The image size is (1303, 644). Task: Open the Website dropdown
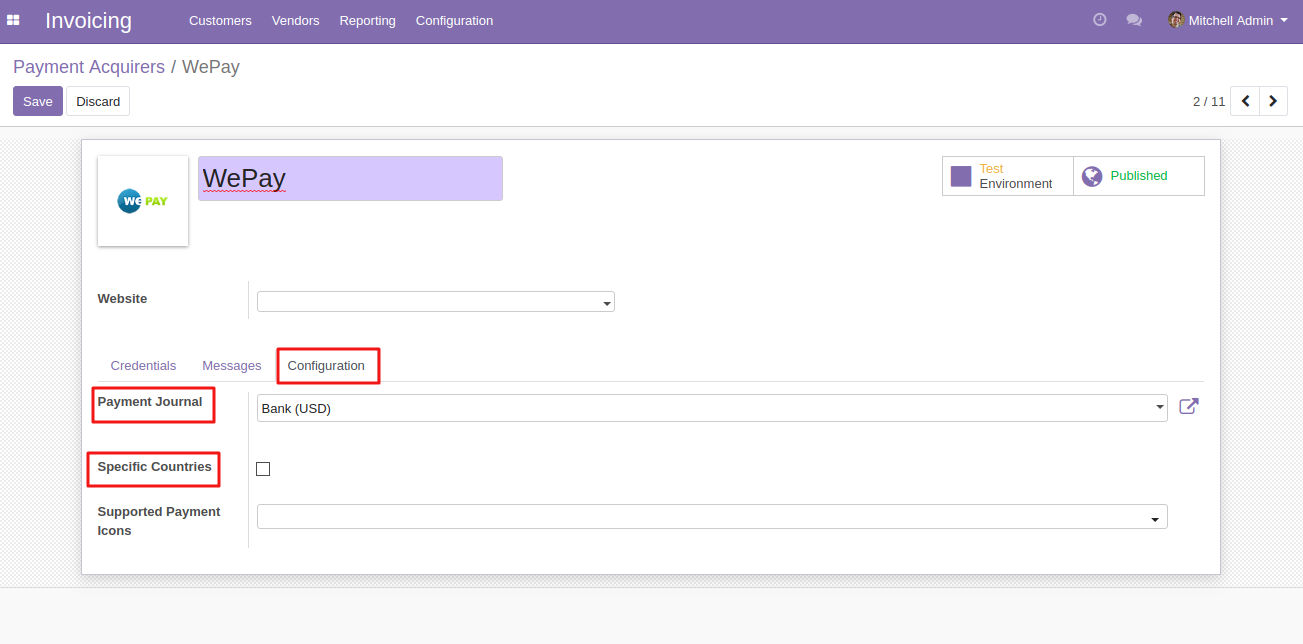pyautogui.click(x=436, y=302)
